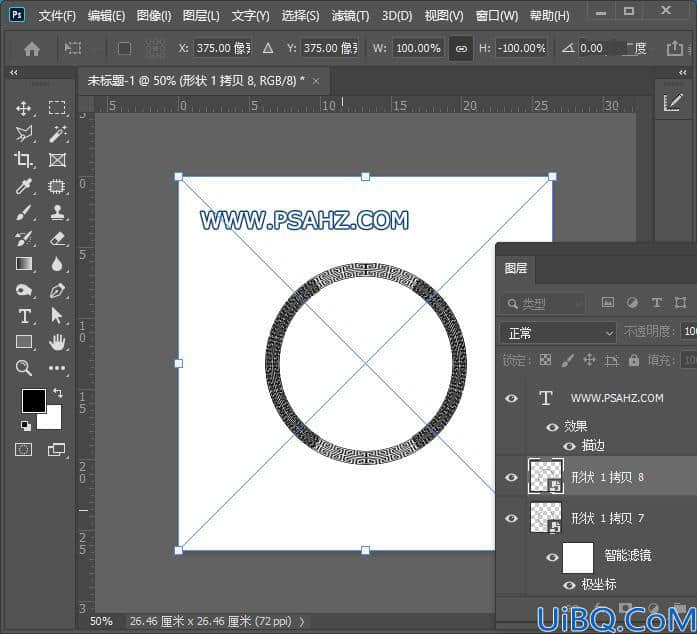The height and width of the screenshot is (634, 697).
Task: Select the Path Selection tool
Action: click(56, 316)
